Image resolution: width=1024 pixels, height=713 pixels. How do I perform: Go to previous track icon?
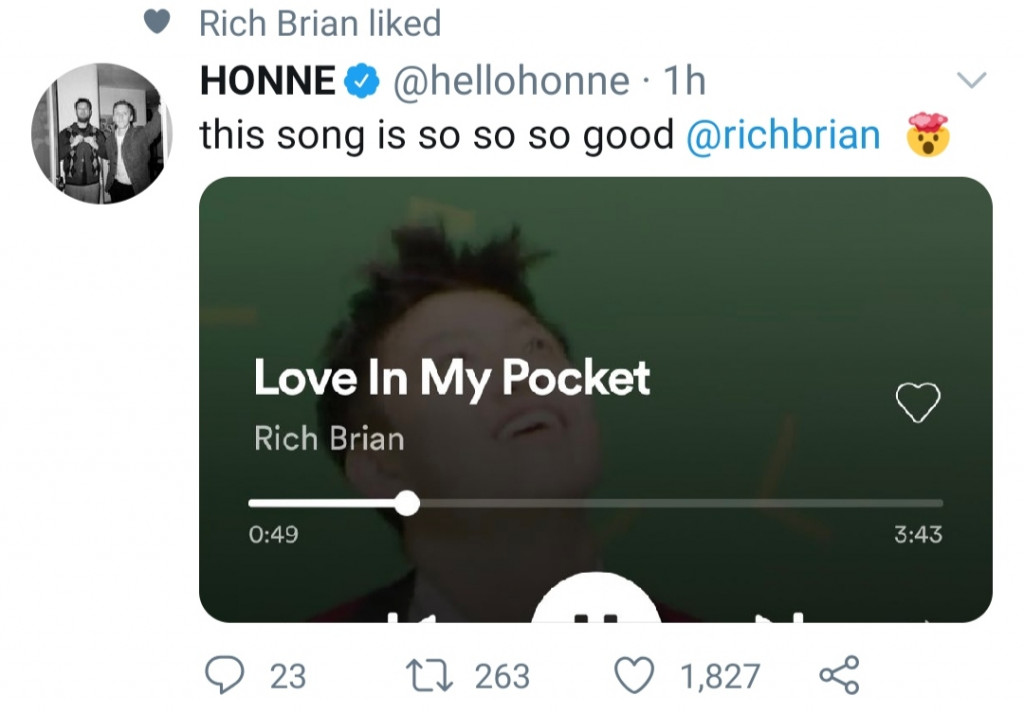[x=422, y=617]
